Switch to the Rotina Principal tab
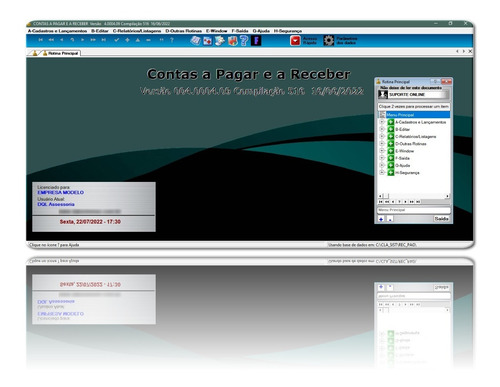The image size is (500, 387). click(x=61, y=53)
